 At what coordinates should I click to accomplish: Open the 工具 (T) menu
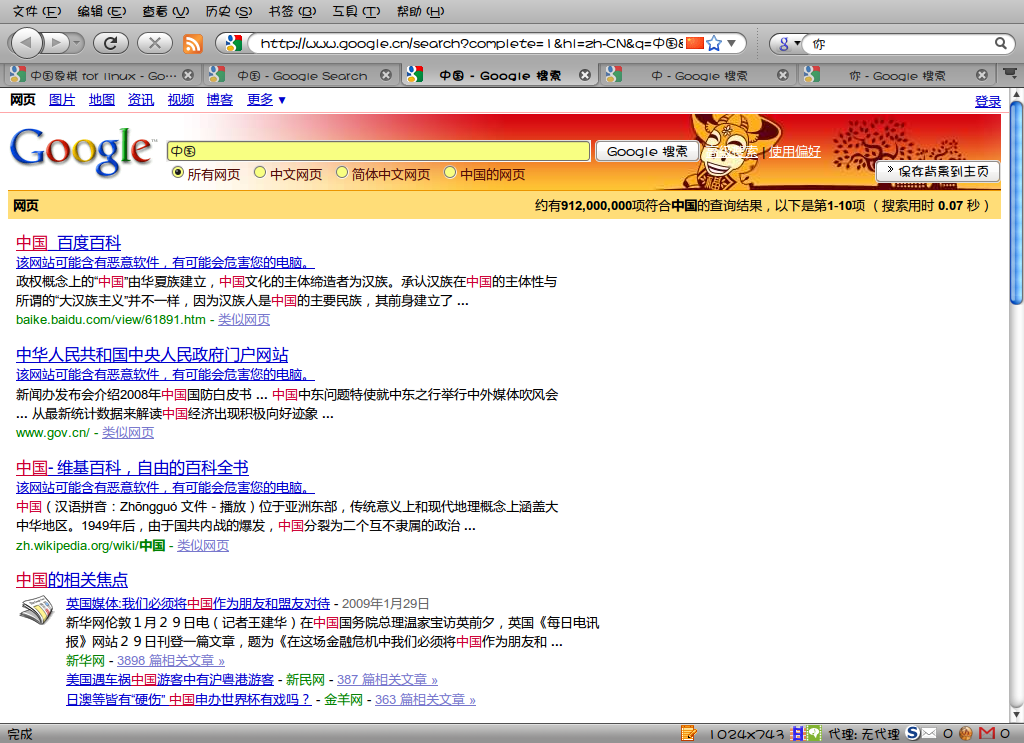356,11
